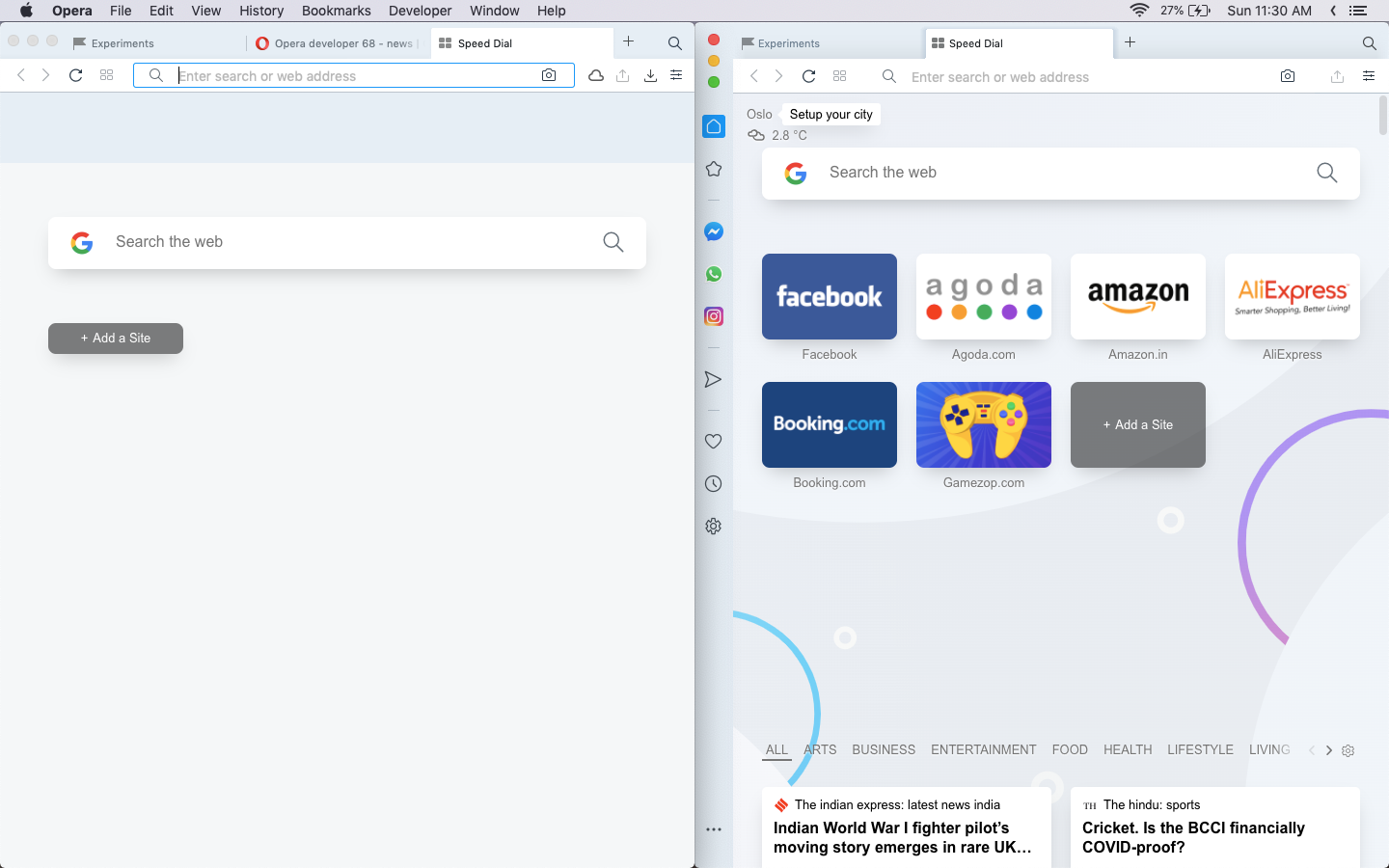Open new tab plus in right window
Screen dimensions: 1389x868
1130,42
